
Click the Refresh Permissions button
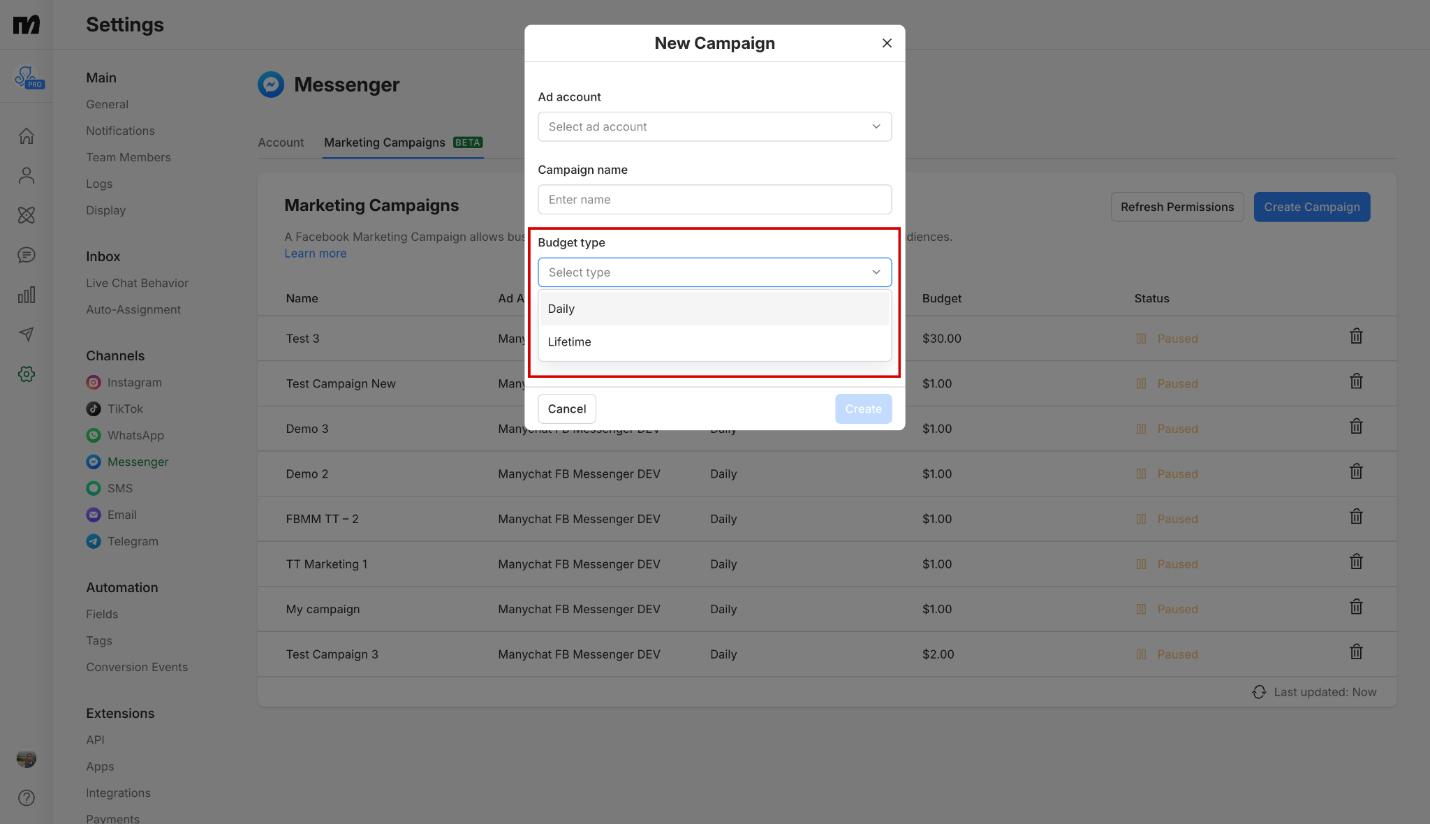coord(1177,207)
